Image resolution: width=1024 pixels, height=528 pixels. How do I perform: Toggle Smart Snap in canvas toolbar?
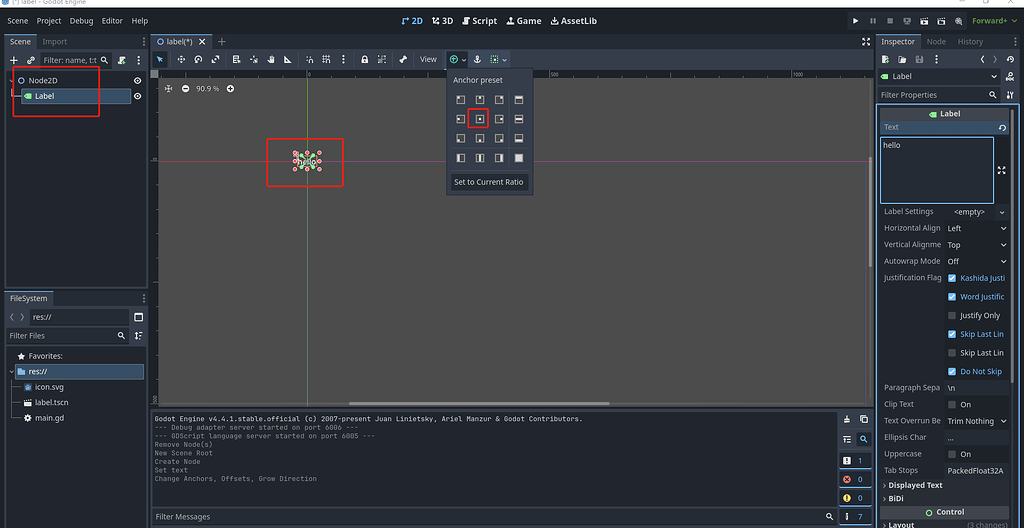pyautogui.click(x=310, y=59)
